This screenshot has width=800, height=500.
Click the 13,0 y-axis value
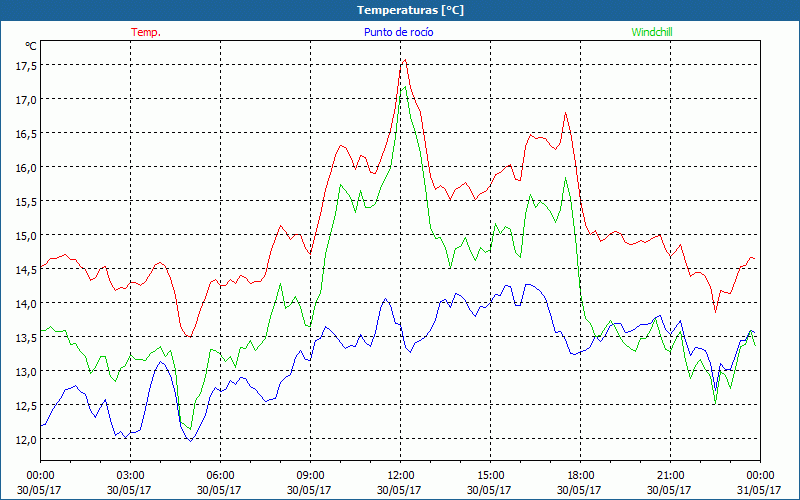point(26,372)
